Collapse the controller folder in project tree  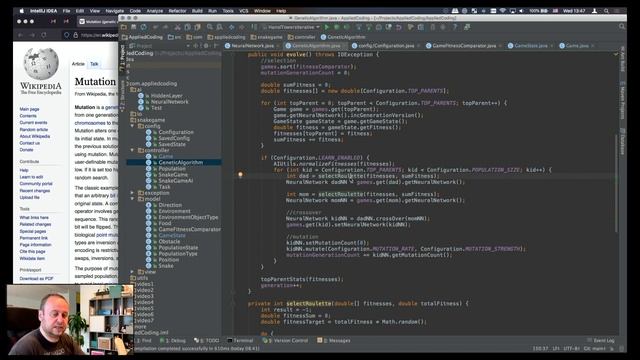(132, 150)
